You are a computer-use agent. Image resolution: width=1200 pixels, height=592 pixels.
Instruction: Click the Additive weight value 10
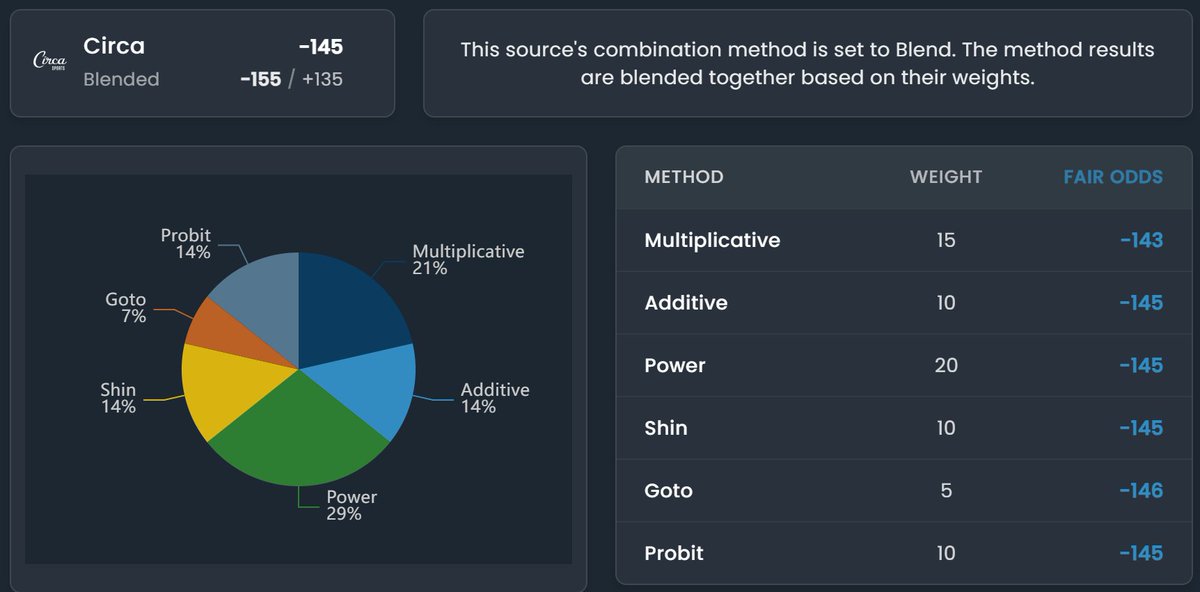[x=945, y=303]
